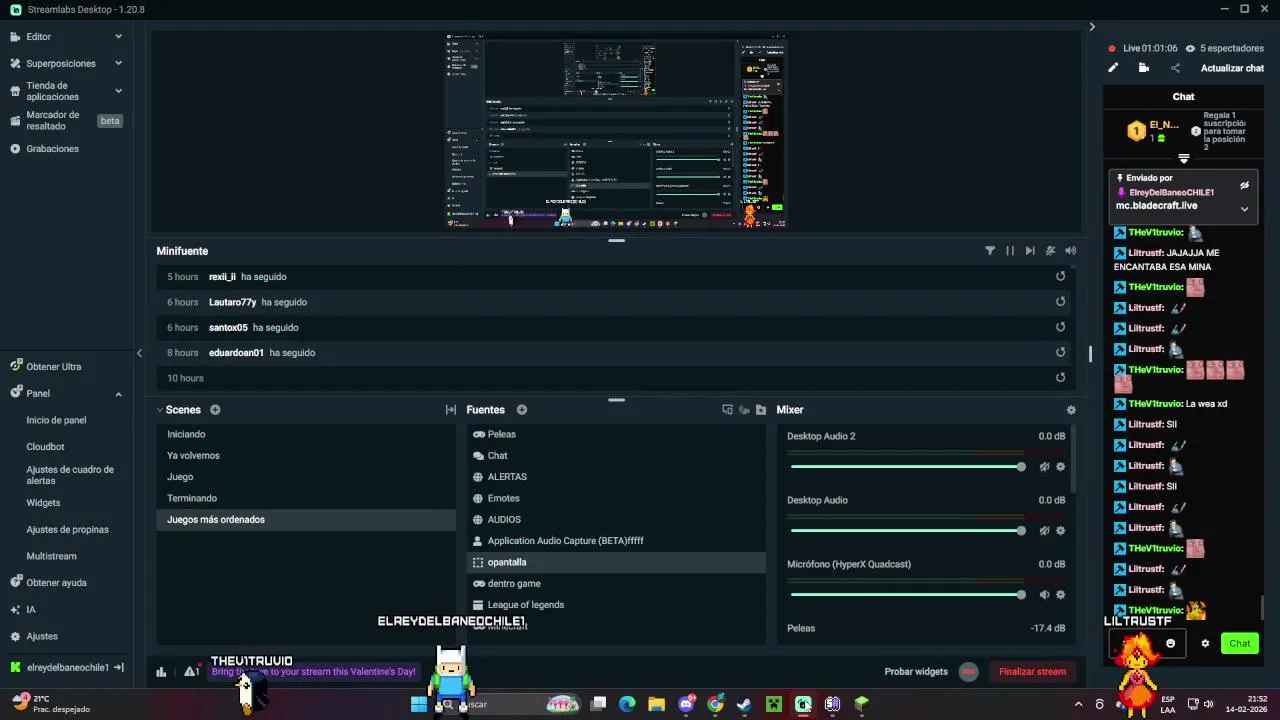This screenshot has height=720, width=1280.
Task: Click the dual output icon left of Mixer
Action: (727, 410)
